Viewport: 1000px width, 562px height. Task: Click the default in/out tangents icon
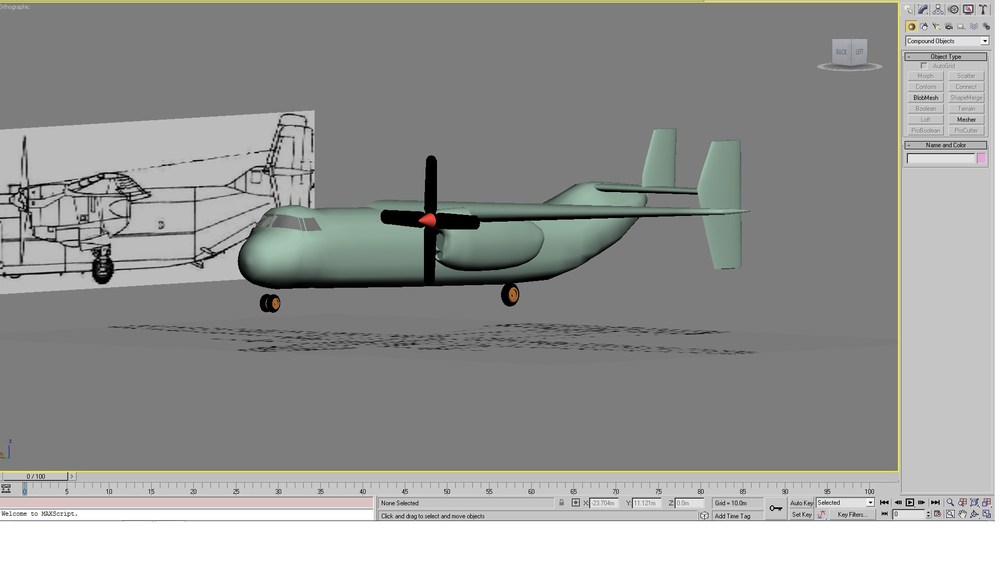click(821, 514)
